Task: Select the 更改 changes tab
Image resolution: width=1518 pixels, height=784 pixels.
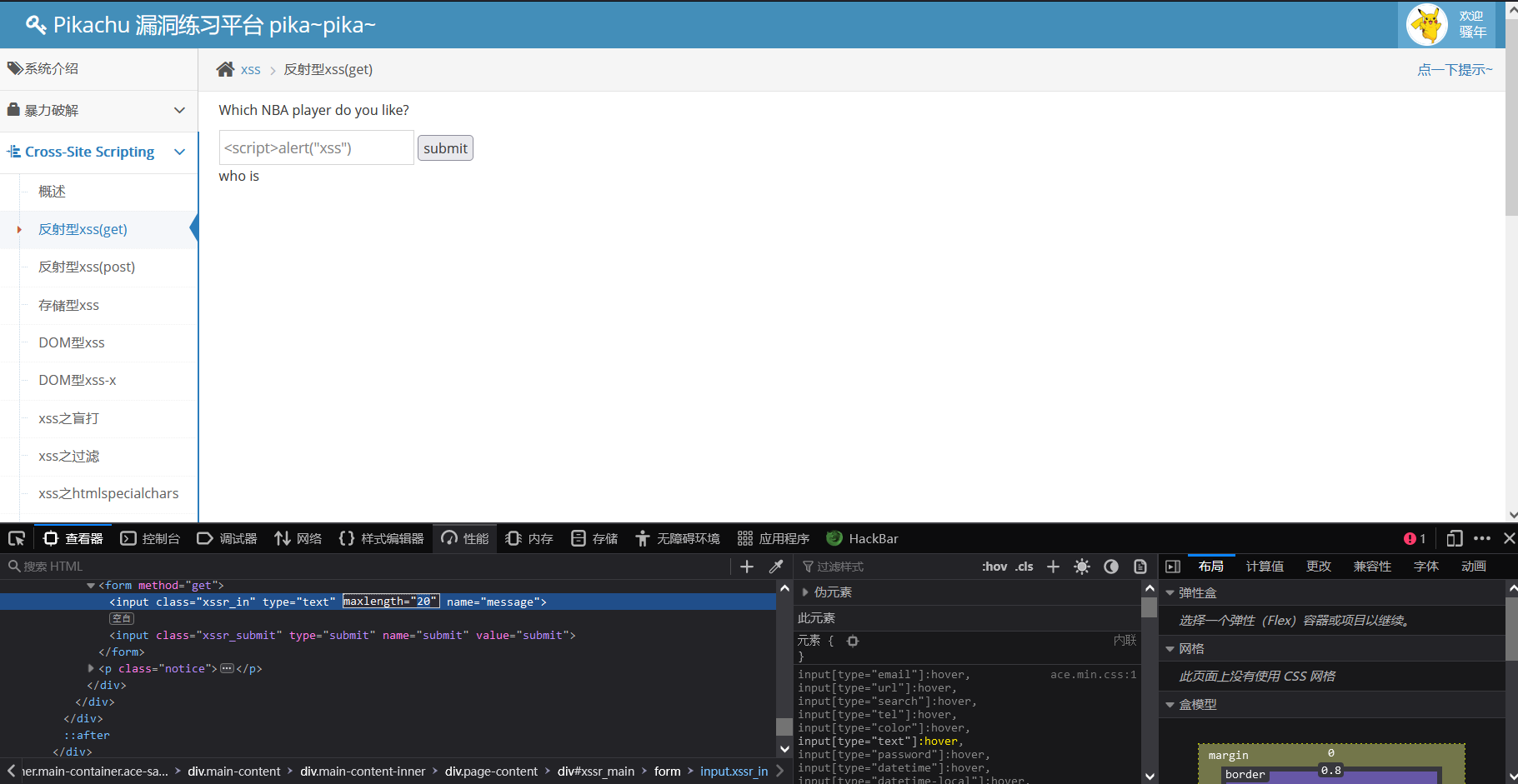Action: click(1319, 567)
